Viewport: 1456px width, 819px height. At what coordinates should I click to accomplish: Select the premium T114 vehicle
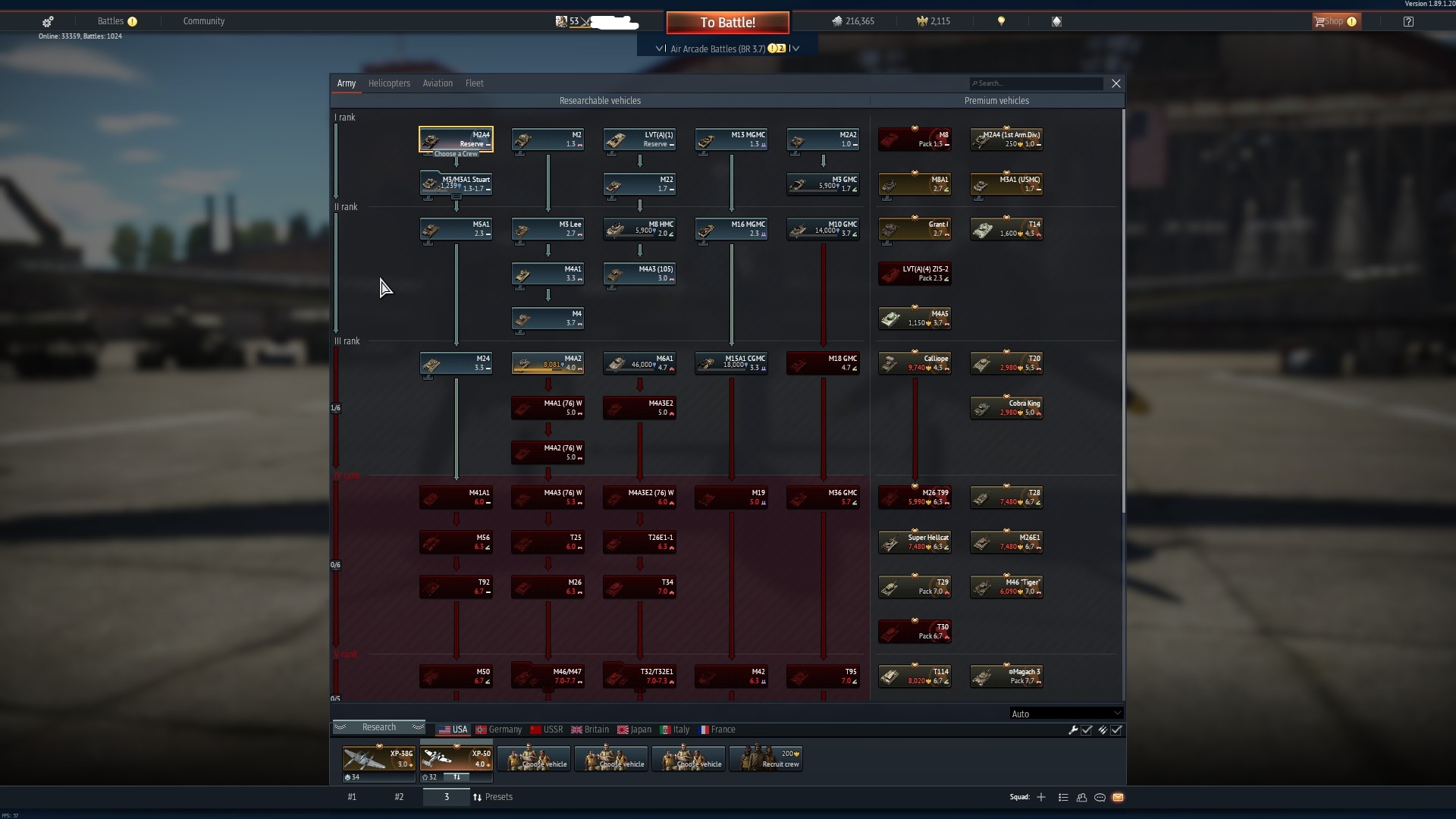[x=915, y=676]
